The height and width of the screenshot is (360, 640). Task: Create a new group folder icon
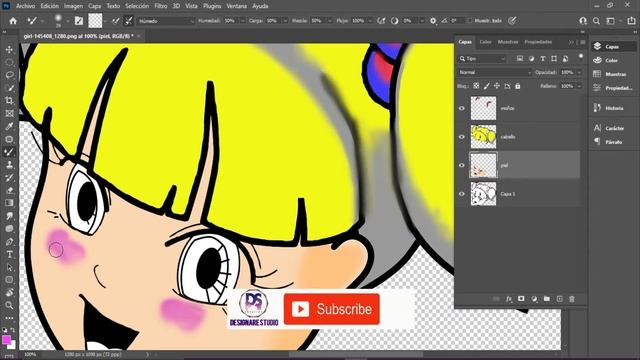click(547, 299)
